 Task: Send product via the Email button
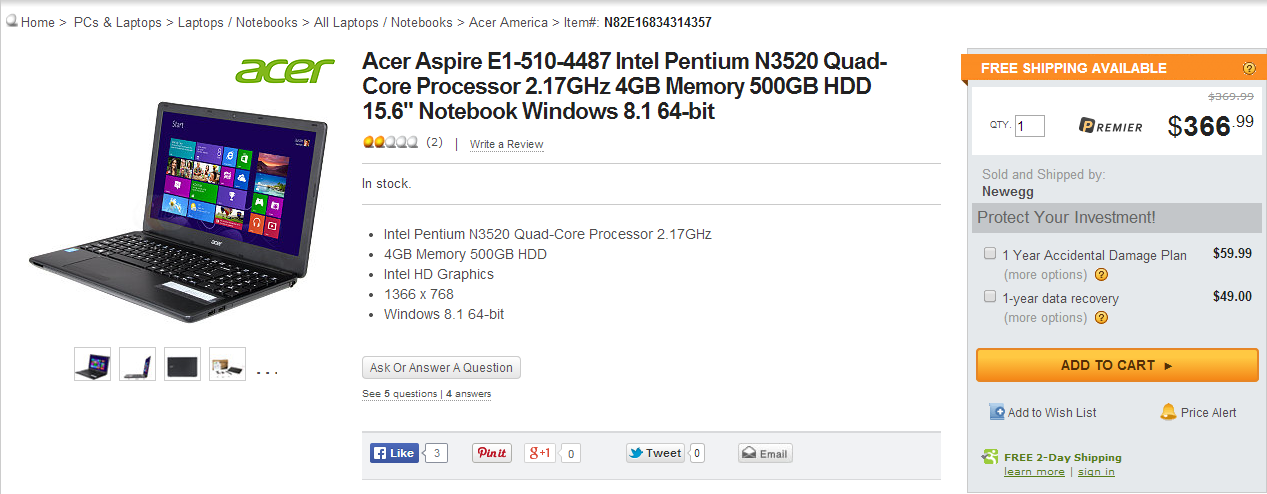[765, 453]
